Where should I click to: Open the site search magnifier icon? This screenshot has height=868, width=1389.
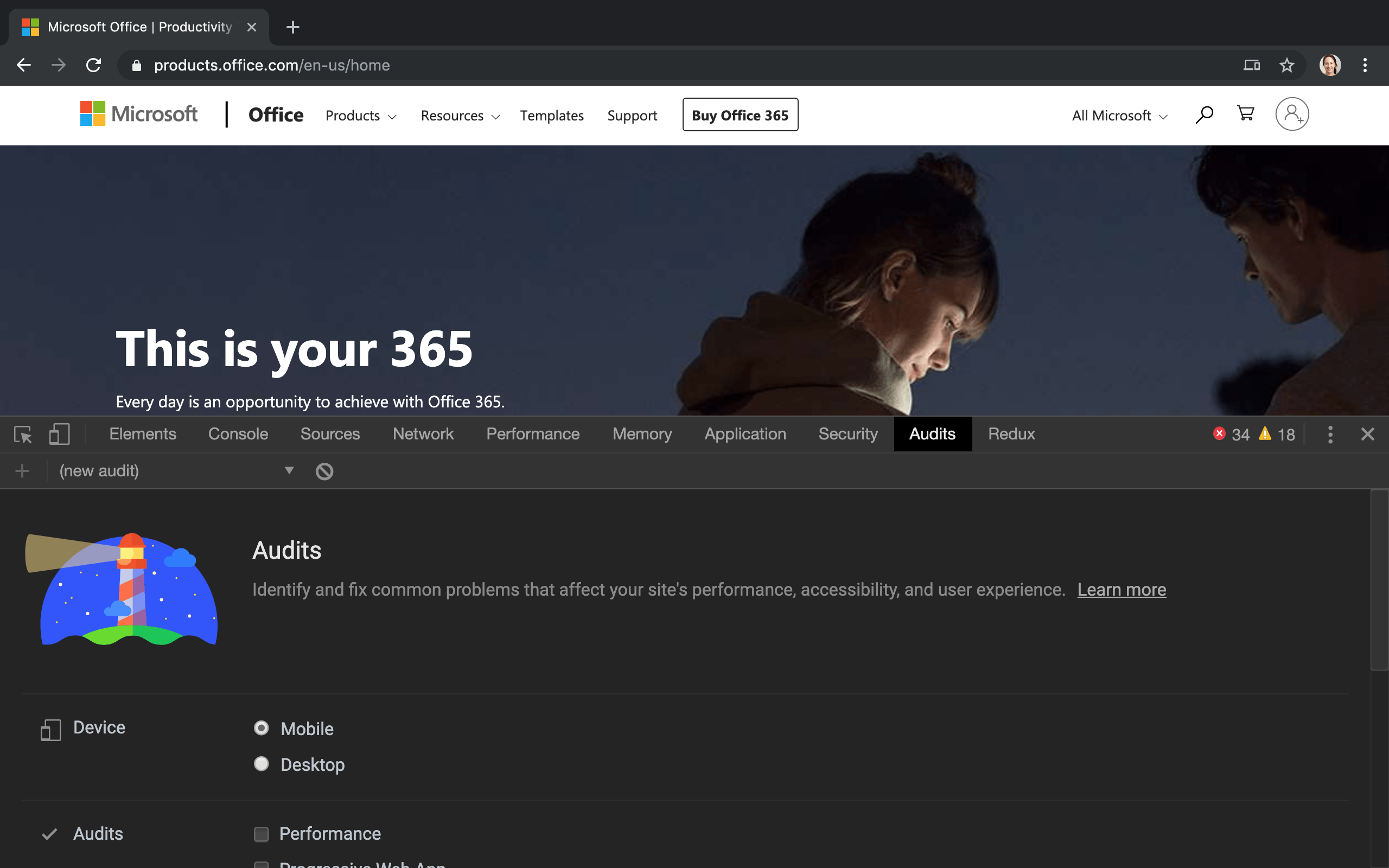click(x=1204, y=115)
